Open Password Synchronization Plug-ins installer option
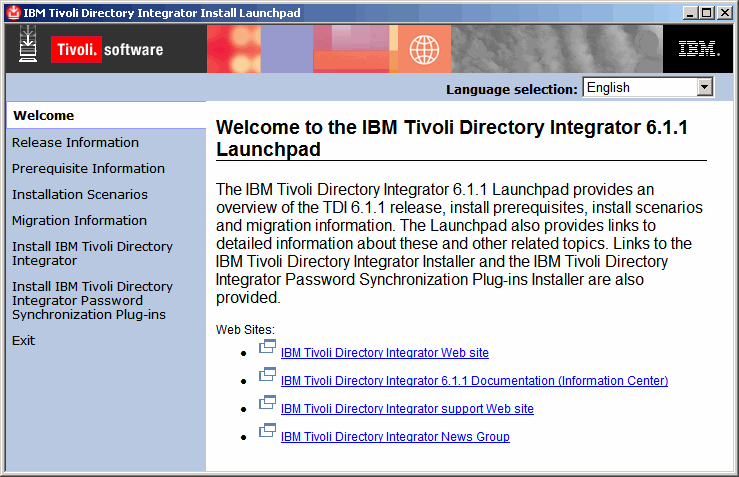739x477 pixels. point(92,300)
